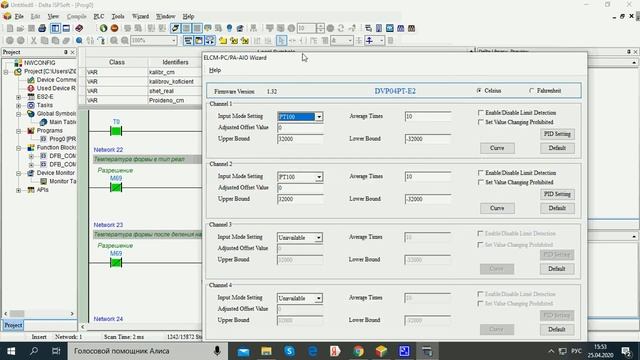Click the Channel 1 Adjusted Offset Value field

(x=300, y=128)
